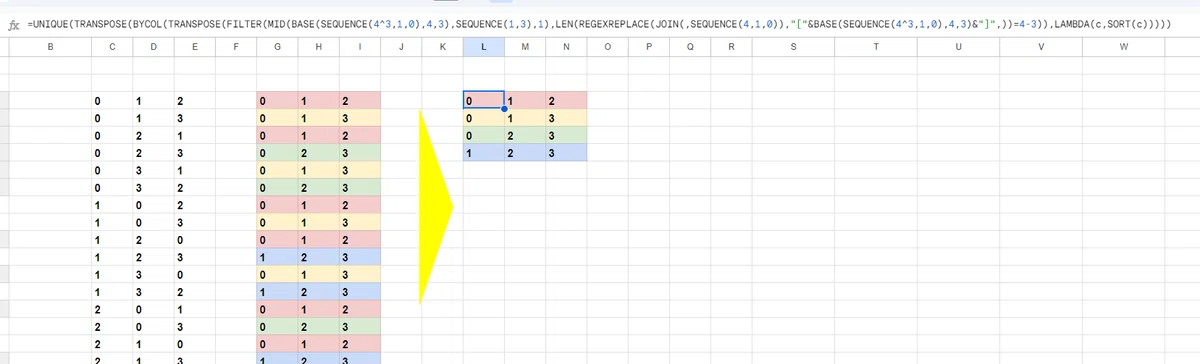Viewport: 1200px width, 364px height.
Task: Select the red cell with 1 in column M
Action: click(x=524, y=100)
